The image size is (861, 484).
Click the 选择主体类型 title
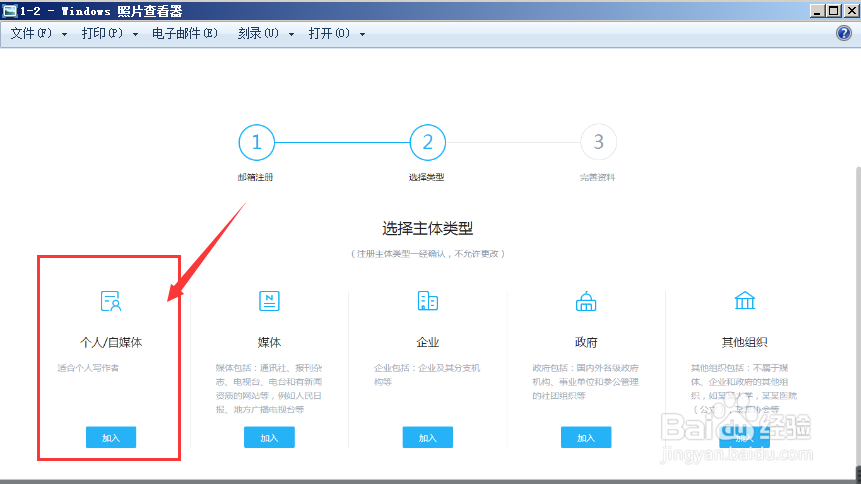[428, 228]
